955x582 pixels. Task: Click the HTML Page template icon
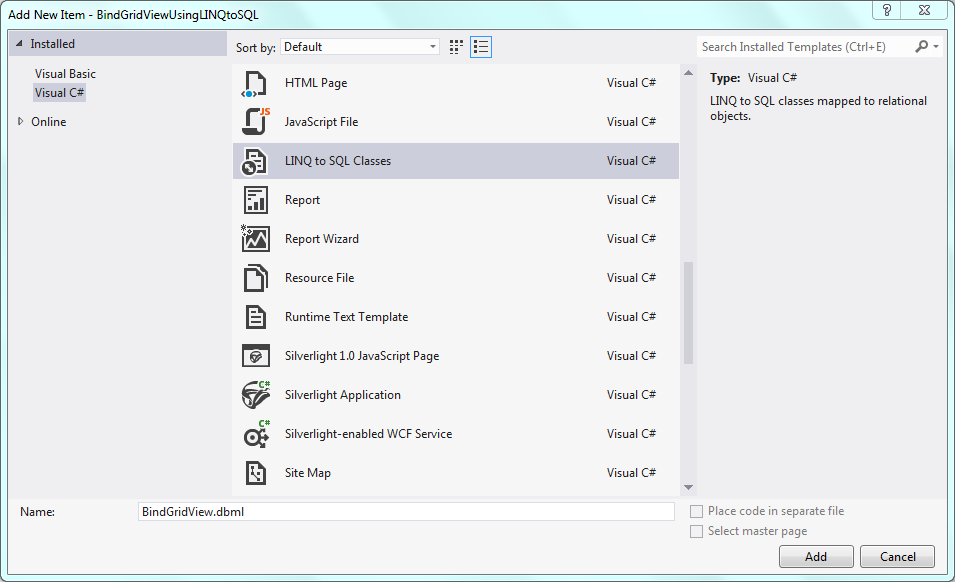(x=256, y=83)
